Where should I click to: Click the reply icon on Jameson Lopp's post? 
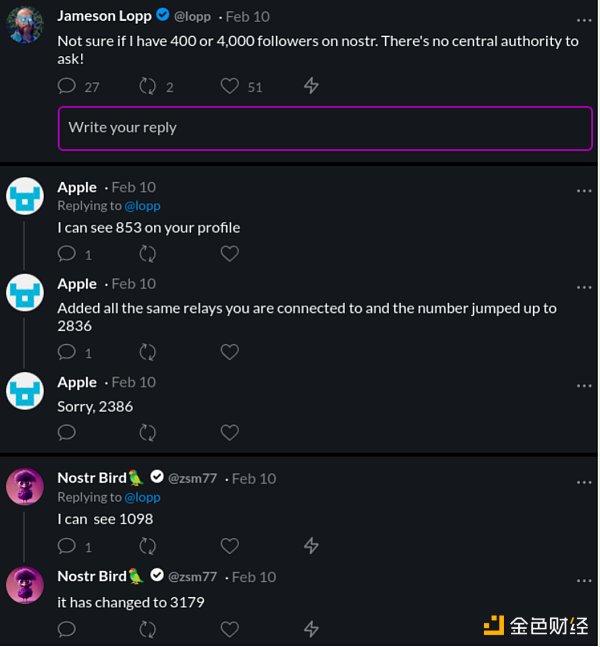tap(67, 87)
